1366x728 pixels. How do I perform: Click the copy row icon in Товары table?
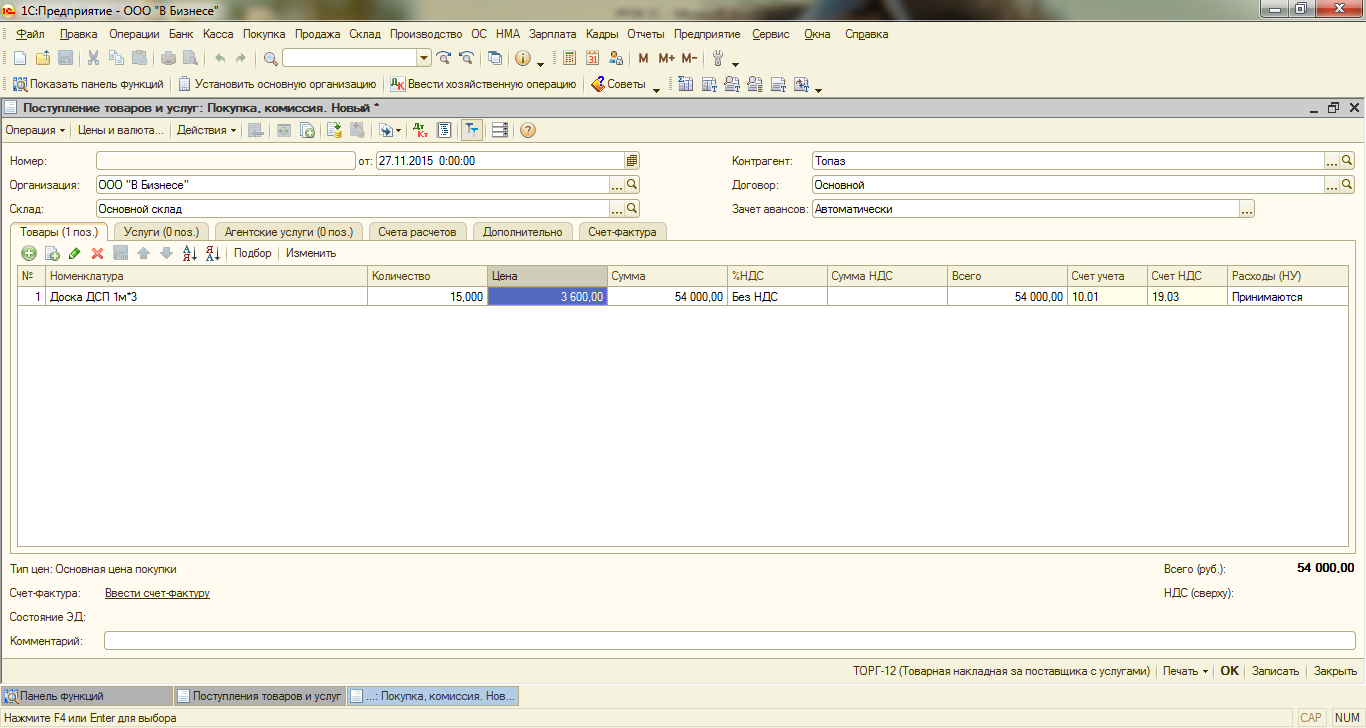point(52,254)
